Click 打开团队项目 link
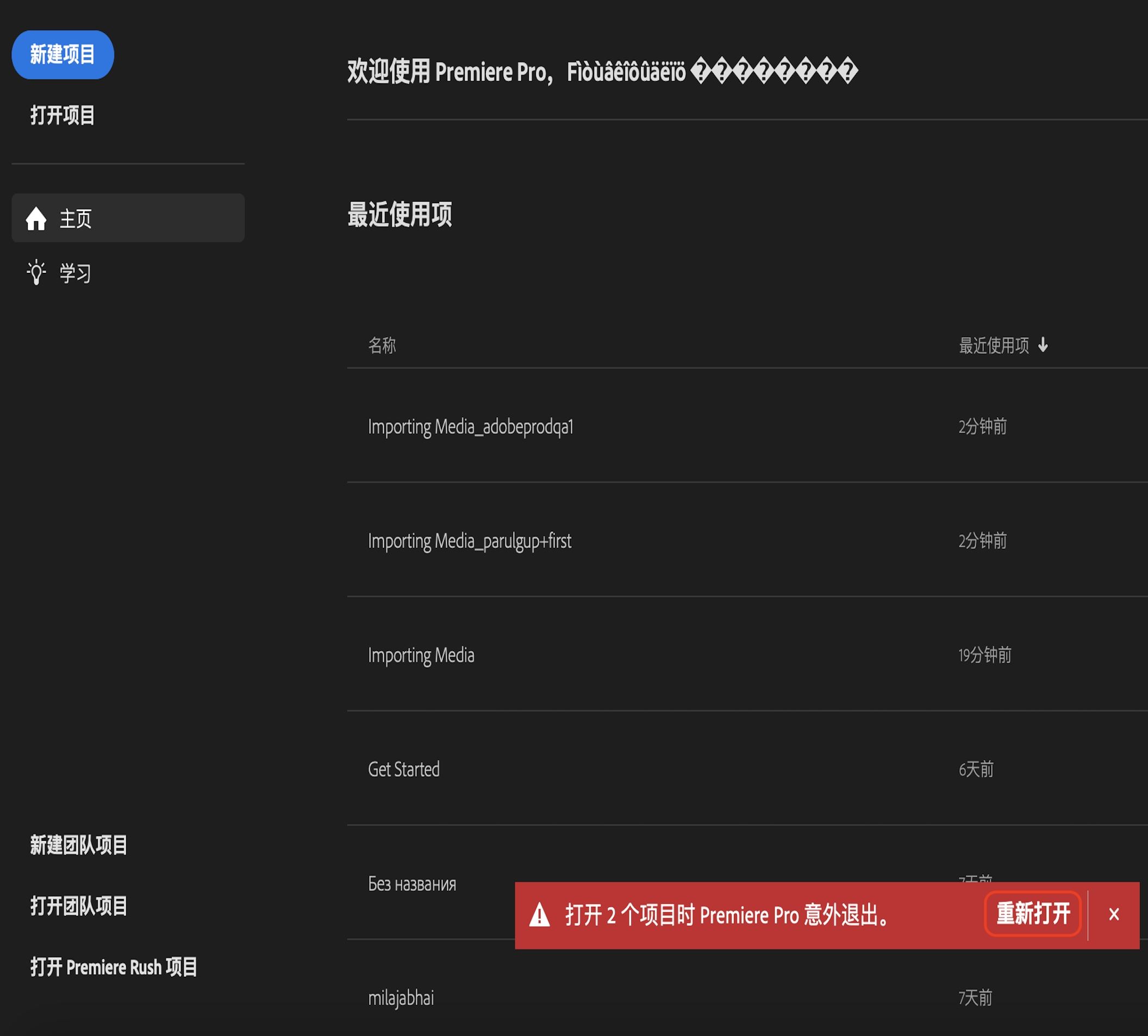 79,906
